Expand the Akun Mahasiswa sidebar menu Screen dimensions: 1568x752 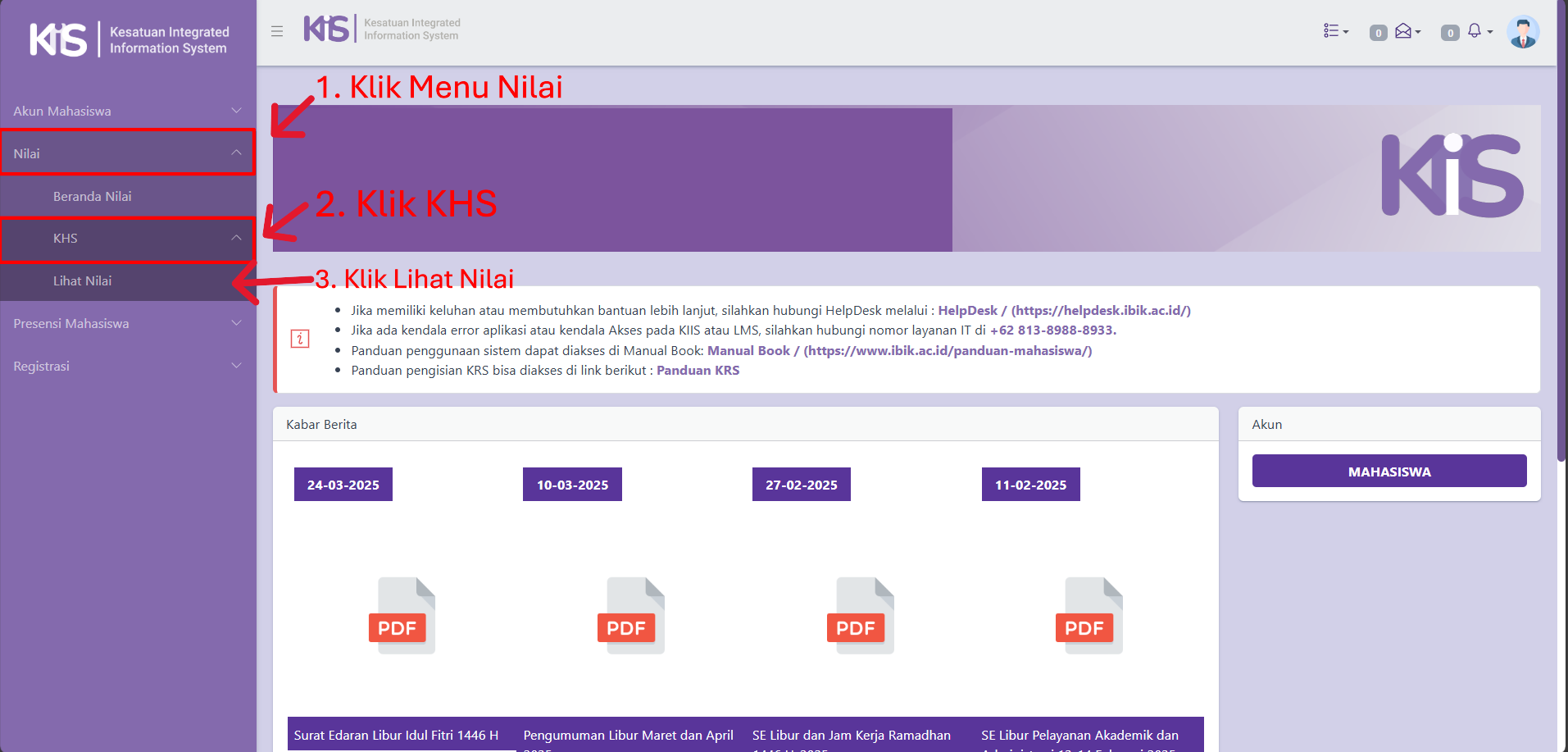pos(128,111)
